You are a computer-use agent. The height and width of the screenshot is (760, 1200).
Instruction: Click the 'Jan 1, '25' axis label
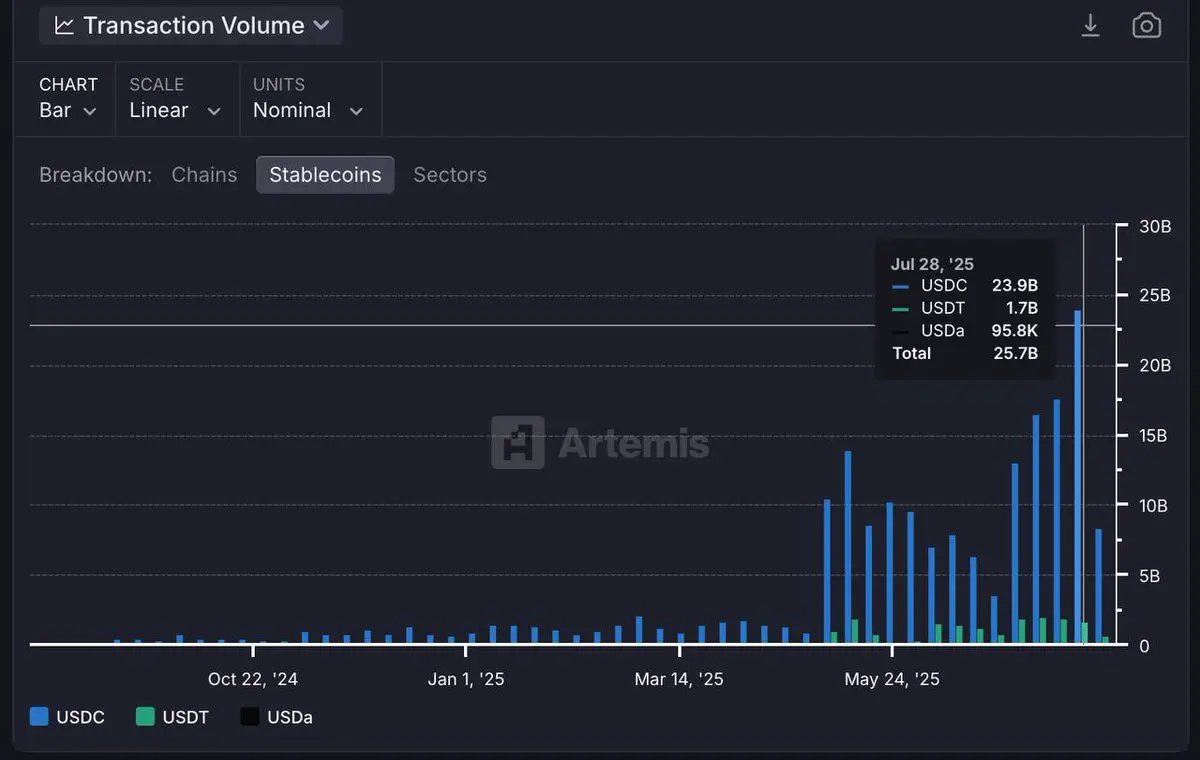466,679
